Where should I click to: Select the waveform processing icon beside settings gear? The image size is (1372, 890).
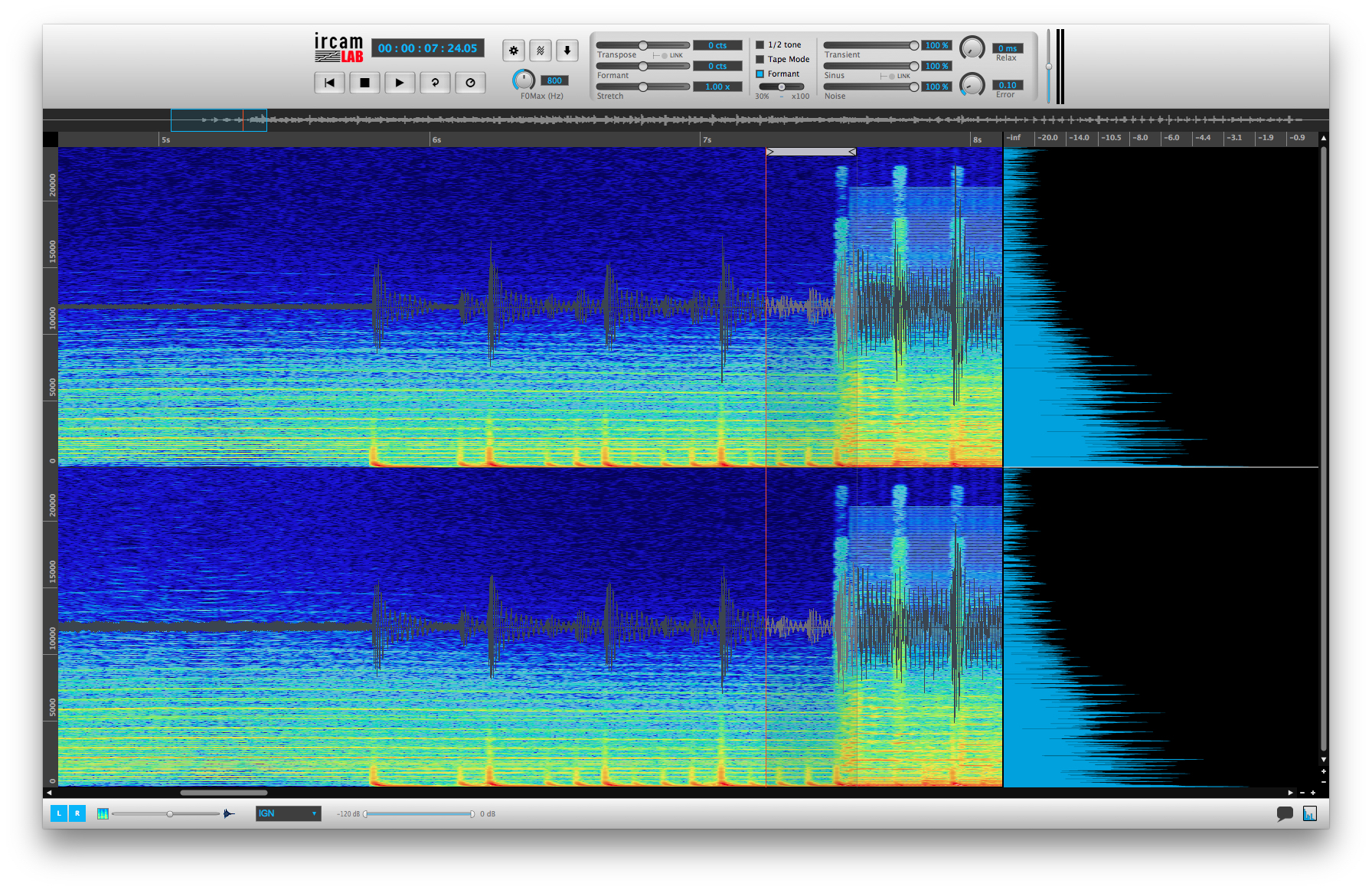pyautogui.click(x=541, y=51)
